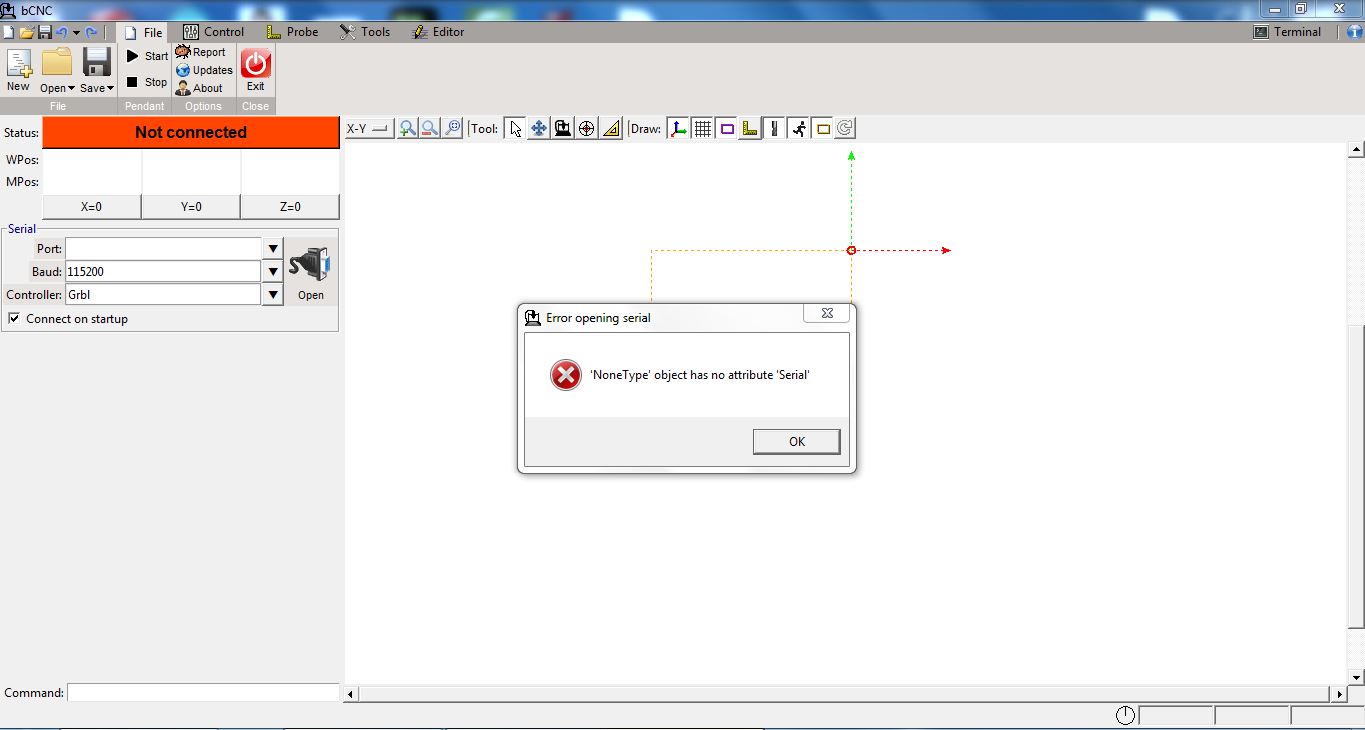The height and width of the screenshot is (730, 1365).
Task: Click horizontal scrollbar left arrow
Action: point(351,694)
